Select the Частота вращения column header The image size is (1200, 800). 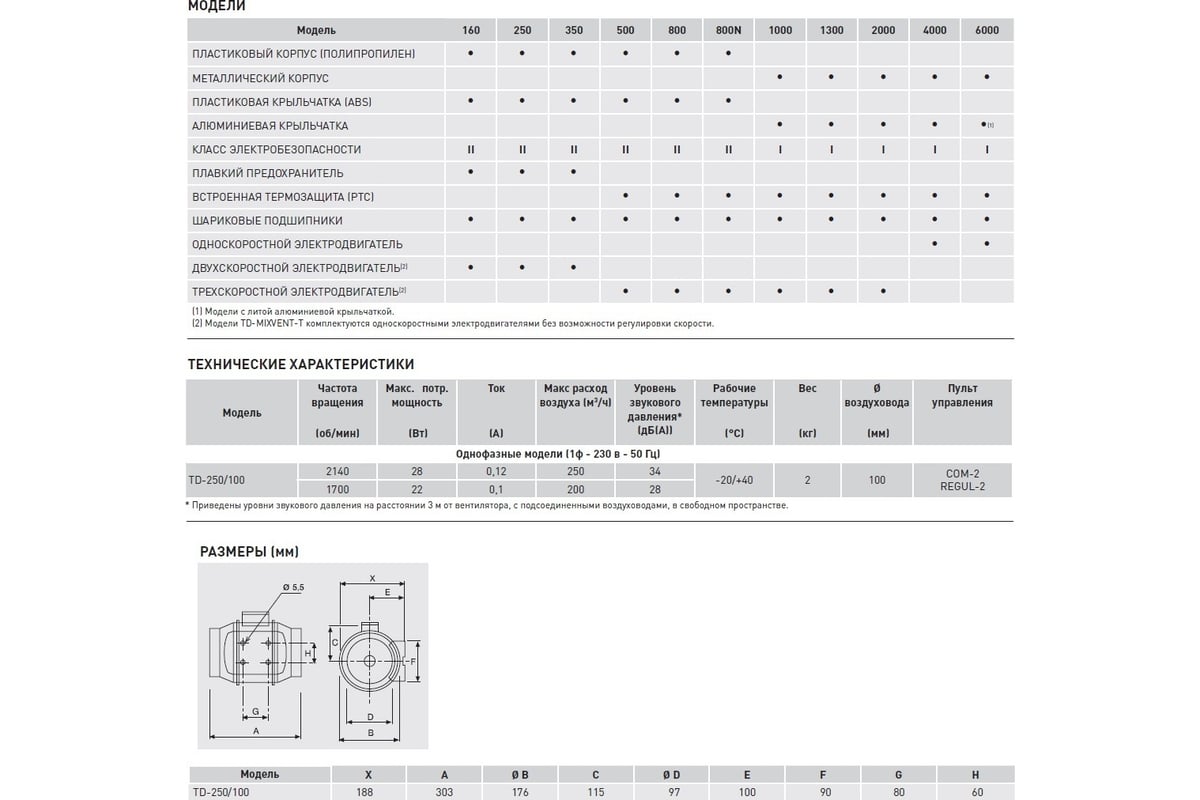(337, 411)
